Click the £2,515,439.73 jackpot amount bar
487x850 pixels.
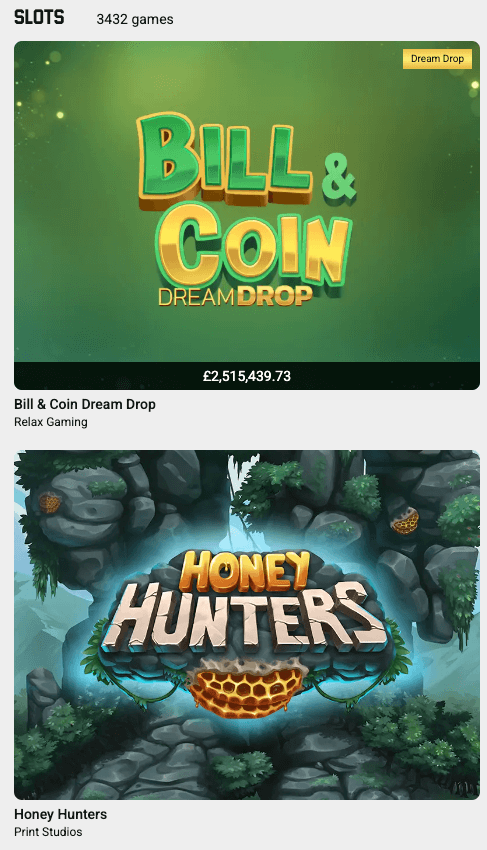(x=247, y=376)
